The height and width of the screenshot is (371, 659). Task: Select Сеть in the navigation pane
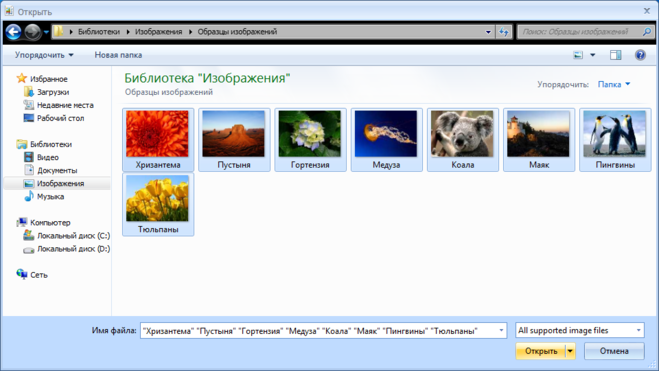pyautogui.click(x=39, y=275)
